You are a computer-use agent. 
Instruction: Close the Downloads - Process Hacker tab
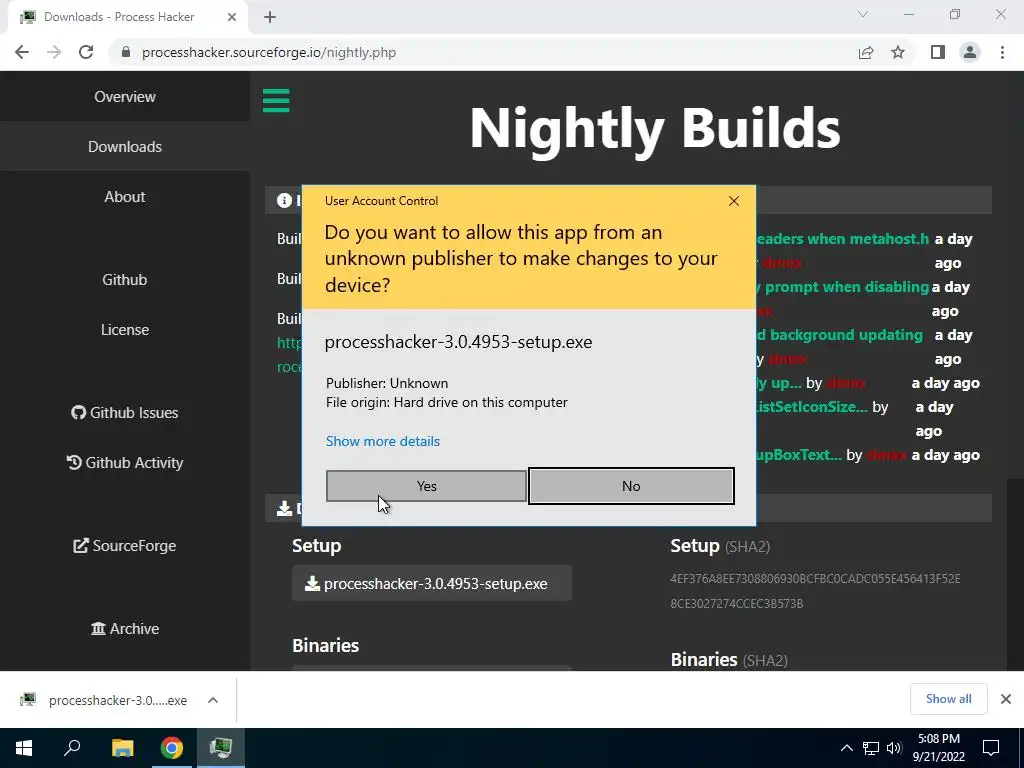tap(231, 17)
